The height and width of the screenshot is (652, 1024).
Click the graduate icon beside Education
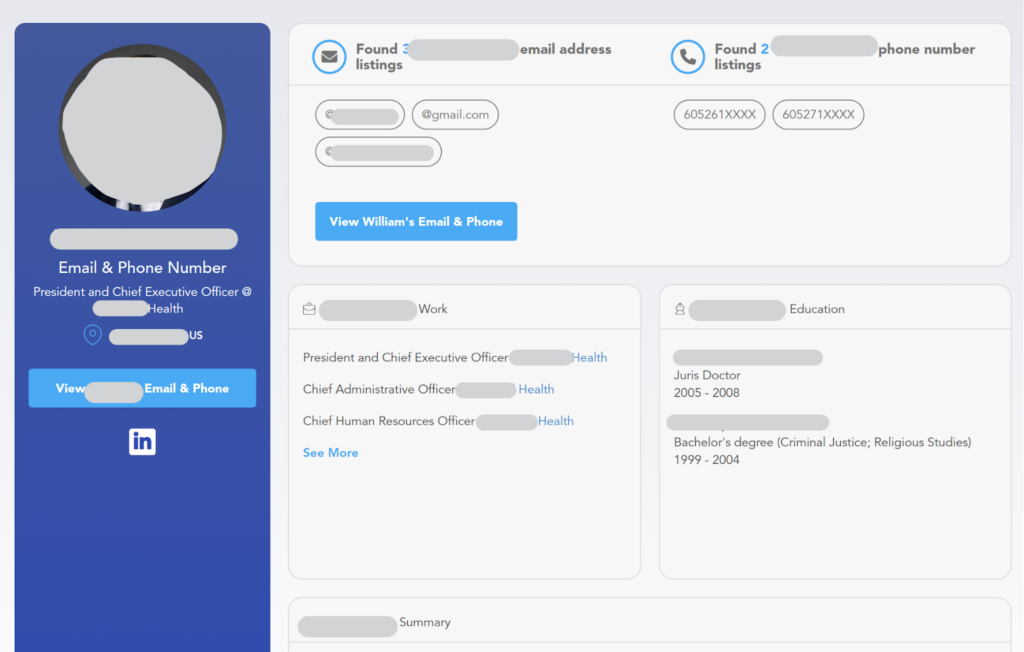pyautogui.click(x=679, y=308)
